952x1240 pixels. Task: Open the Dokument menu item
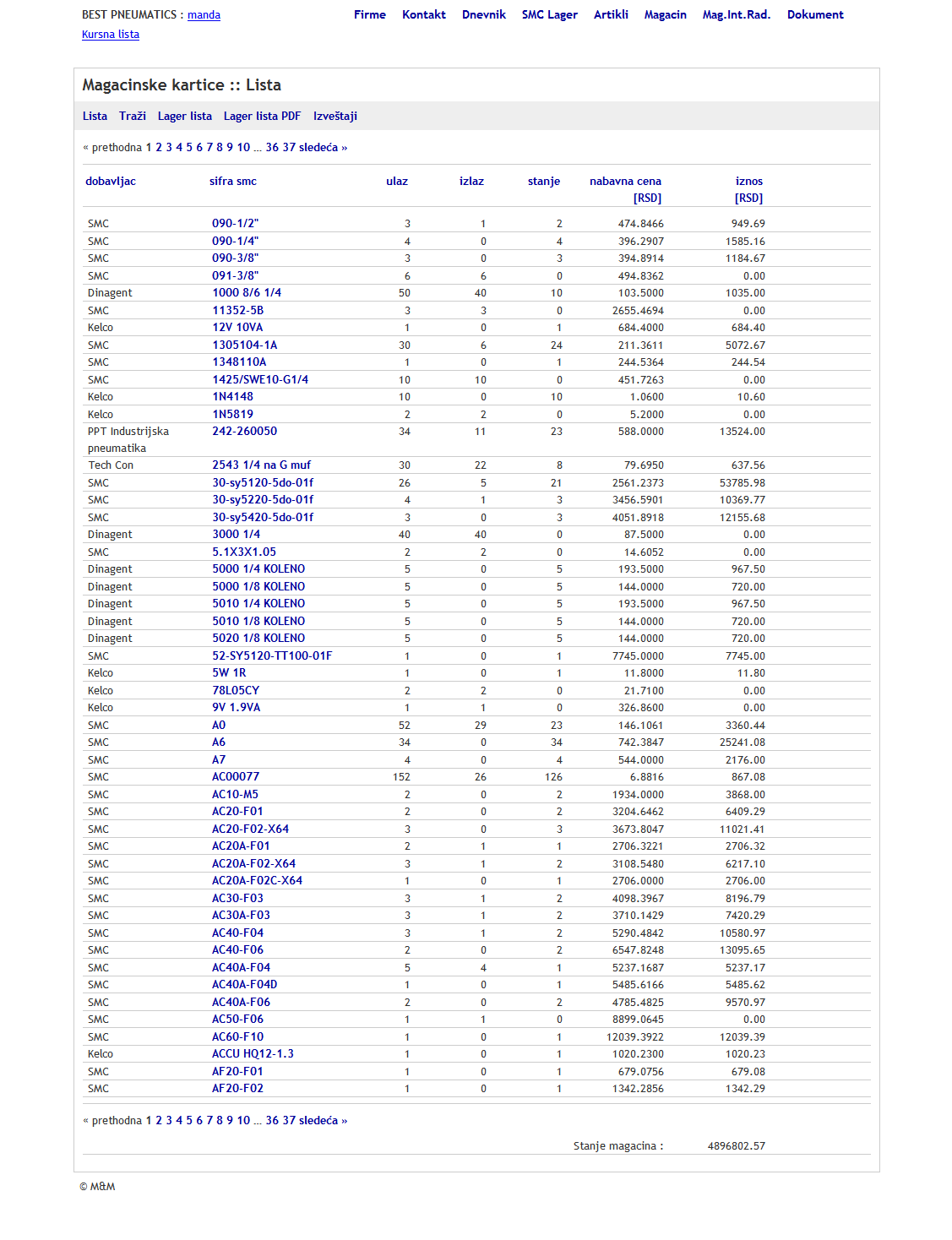(815, 14)
